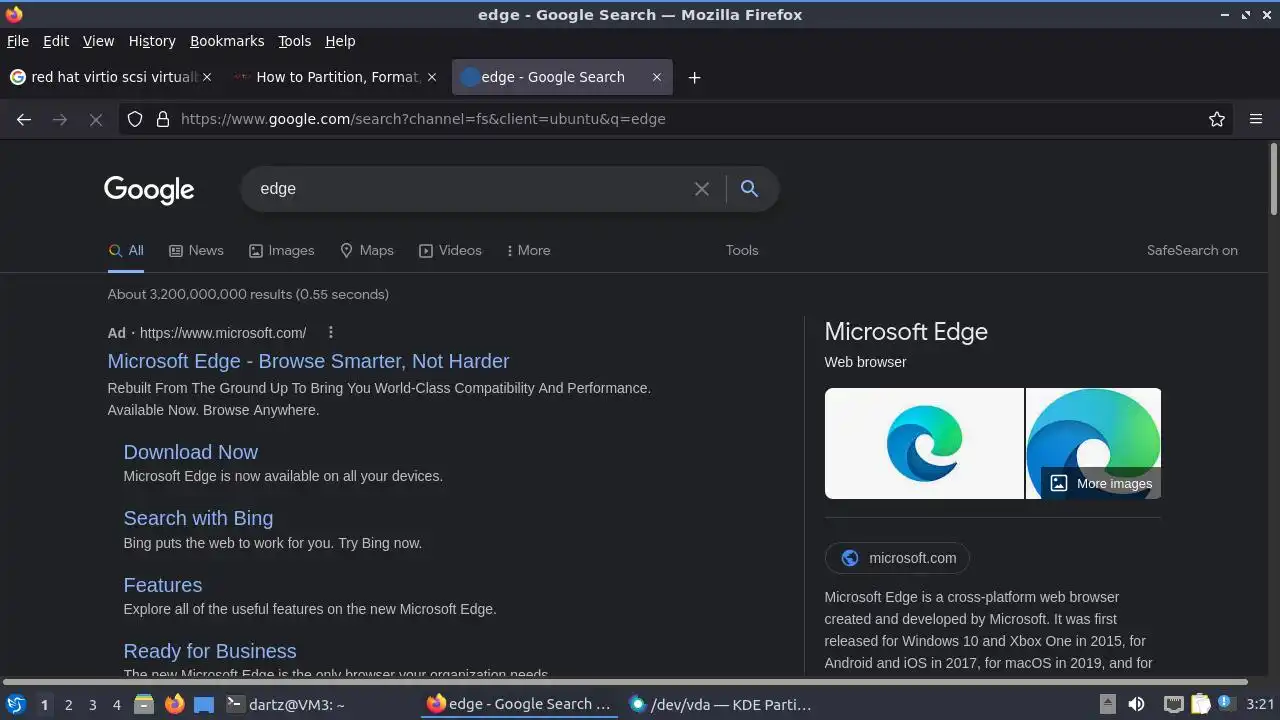
Task: Click the globe icon beside microsoft.com
Action: tap(850, 558)
